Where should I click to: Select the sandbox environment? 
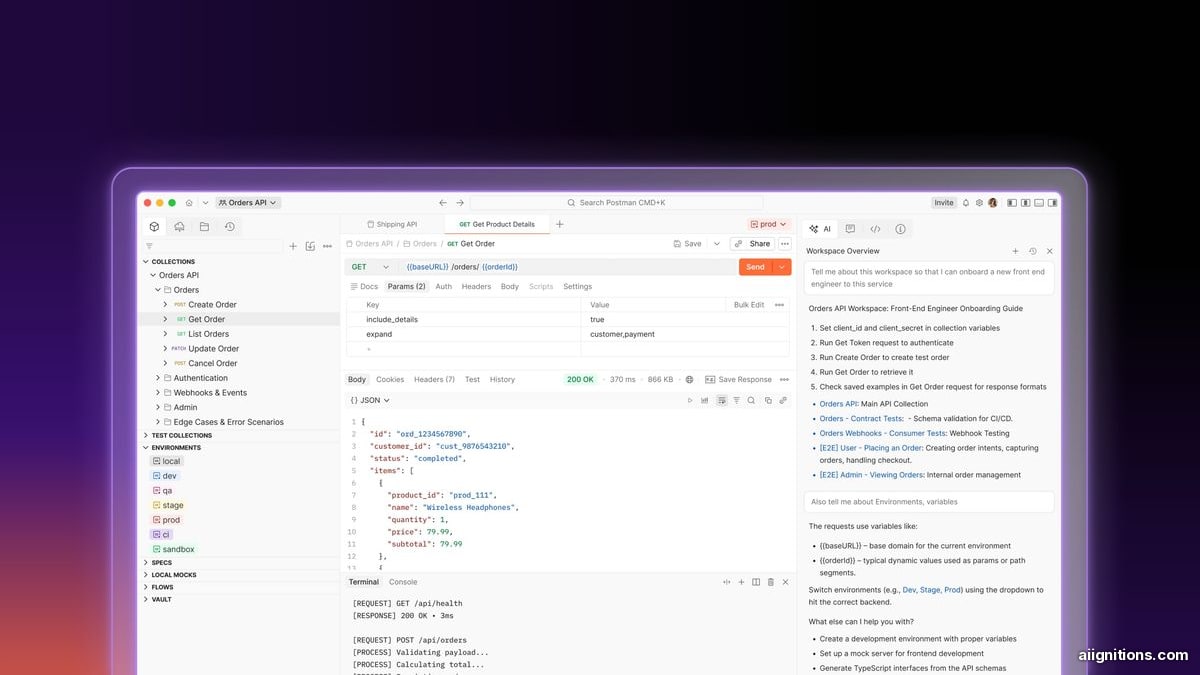(173, 549)
